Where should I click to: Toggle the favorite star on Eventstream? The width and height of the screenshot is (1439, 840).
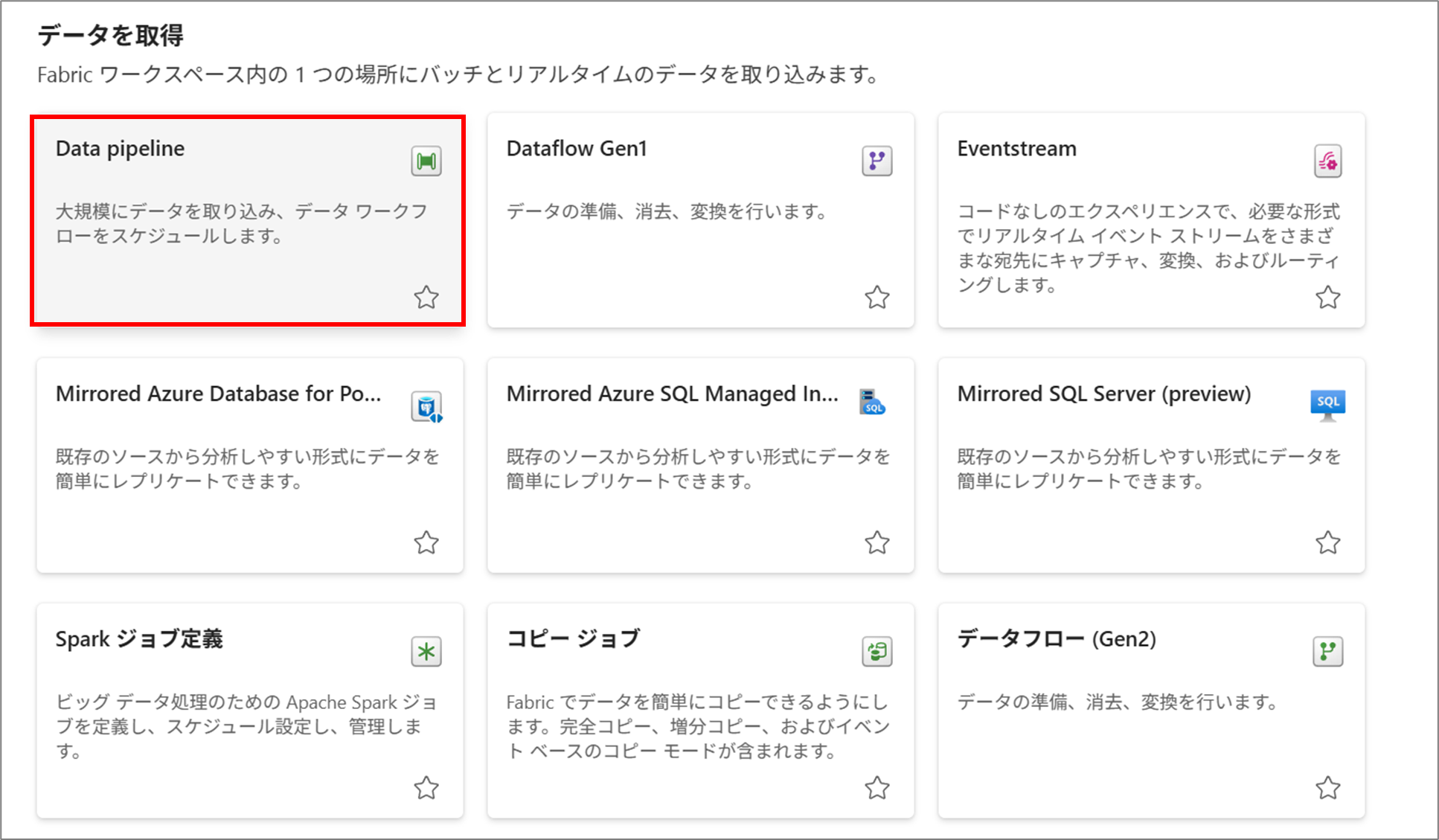pos(1328,298)
